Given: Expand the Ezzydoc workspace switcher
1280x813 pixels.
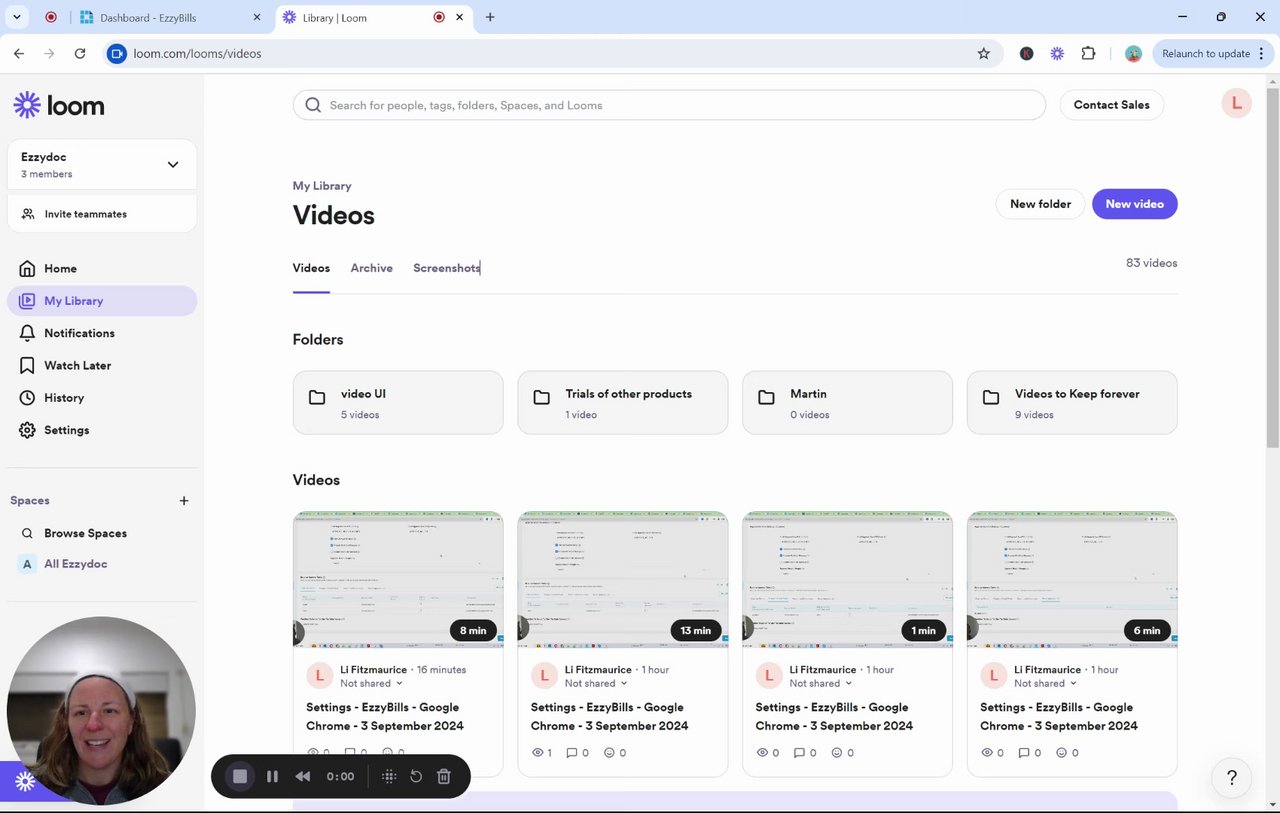Looking at the screenshot, I should coord(102,164).
